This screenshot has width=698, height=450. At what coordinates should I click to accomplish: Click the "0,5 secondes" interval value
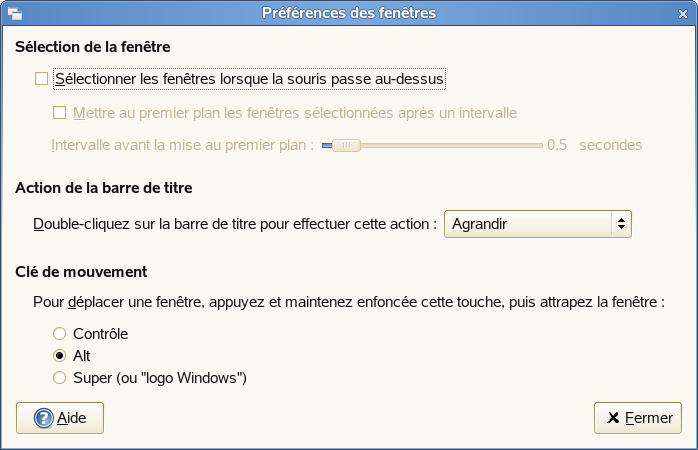point(594,145)
